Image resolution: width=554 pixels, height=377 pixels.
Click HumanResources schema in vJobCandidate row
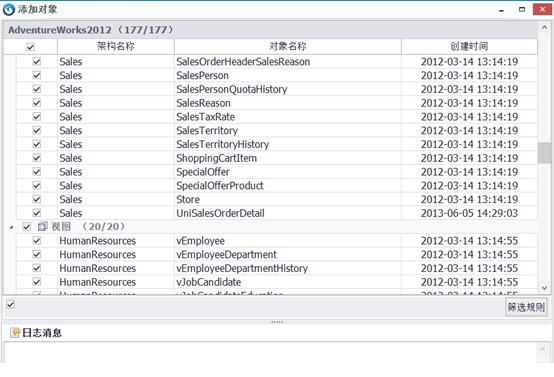(98, 282)
